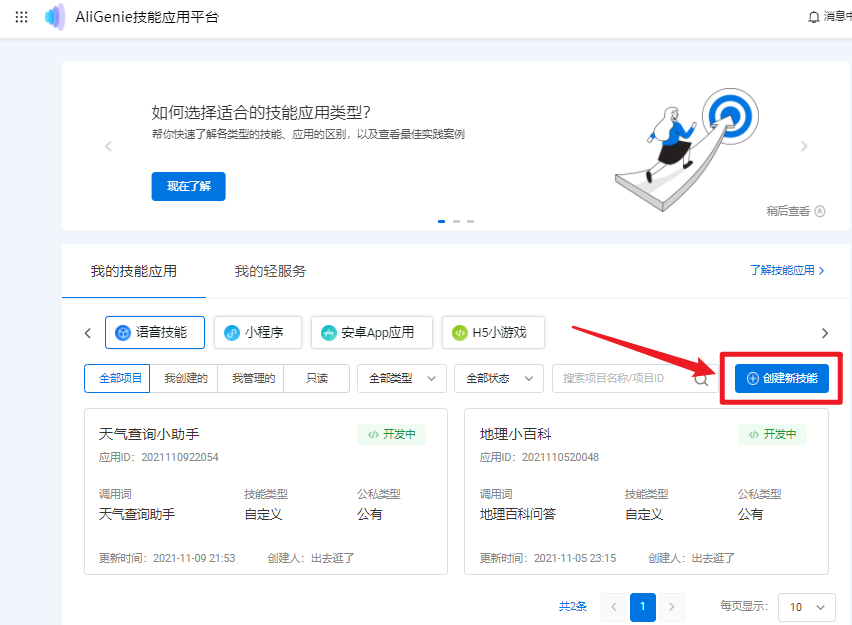Select page 1 in pagination

(643, 607)
